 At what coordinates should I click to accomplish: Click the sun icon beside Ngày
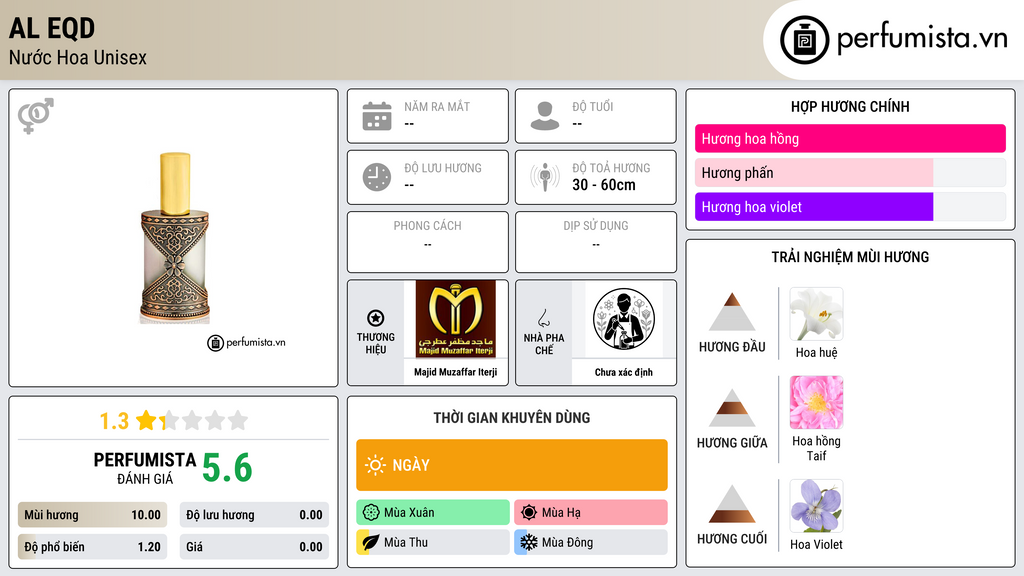(375, 465)
